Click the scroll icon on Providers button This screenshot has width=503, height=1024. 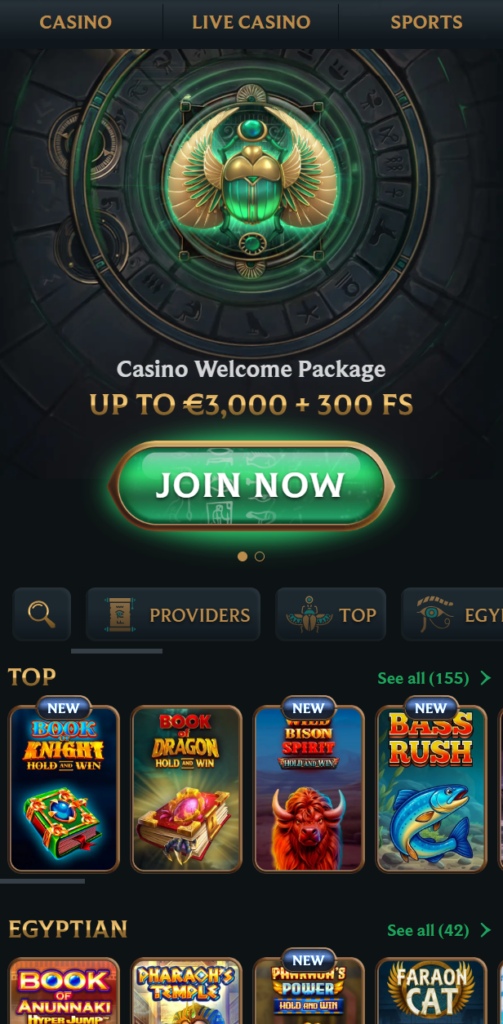point(119,615)
